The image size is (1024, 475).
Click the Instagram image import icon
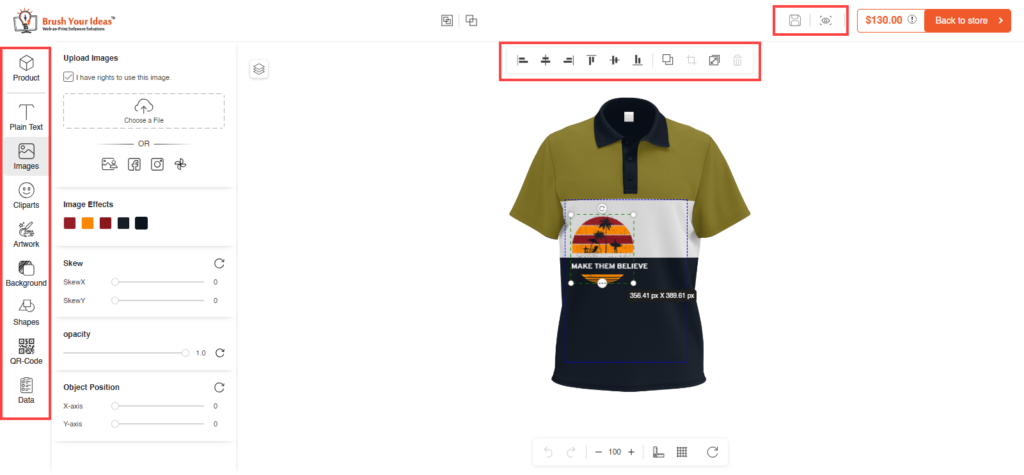(x=157, y=165)
